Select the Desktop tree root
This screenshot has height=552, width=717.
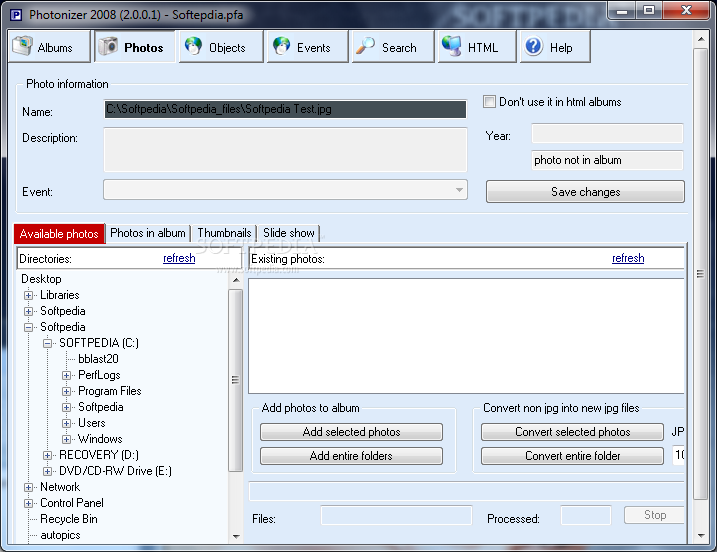[x=41, y=279]
